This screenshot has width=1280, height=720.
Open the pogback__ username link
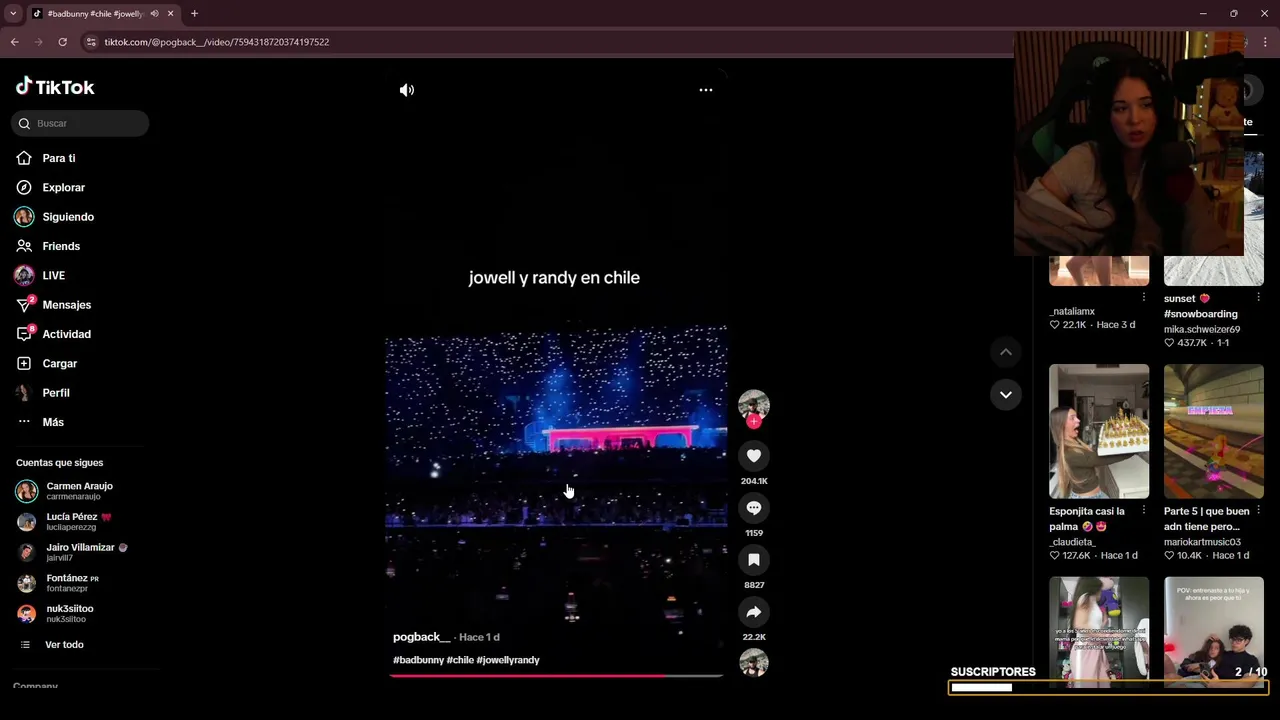(421, 637)
